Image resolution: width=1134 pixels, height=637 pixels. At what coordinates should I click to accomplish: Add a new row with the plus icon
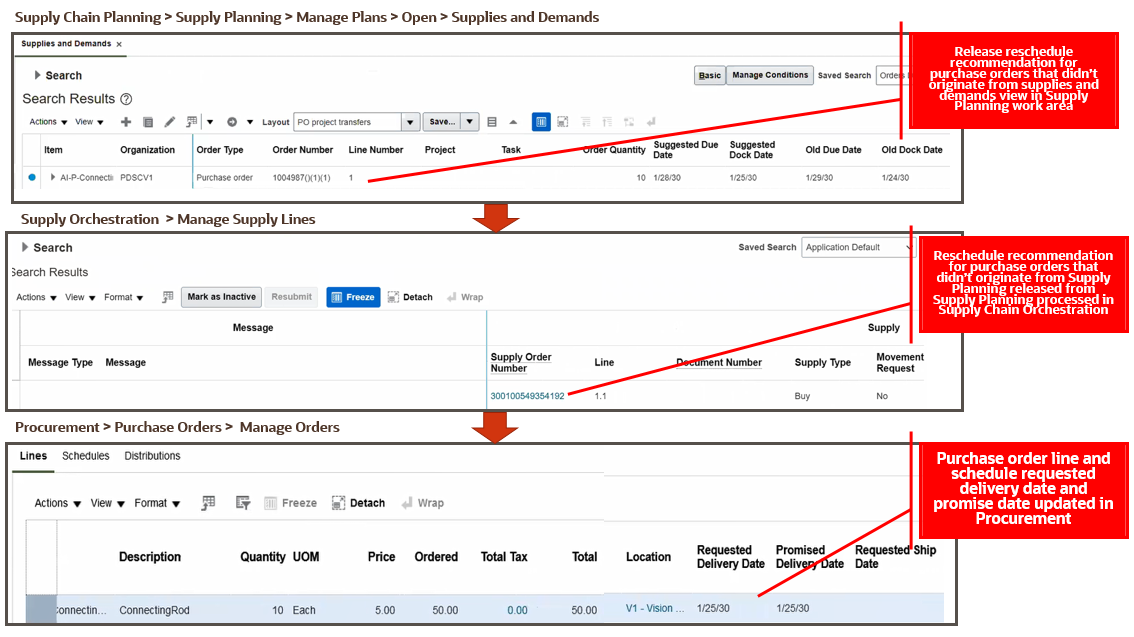[126, 122]
